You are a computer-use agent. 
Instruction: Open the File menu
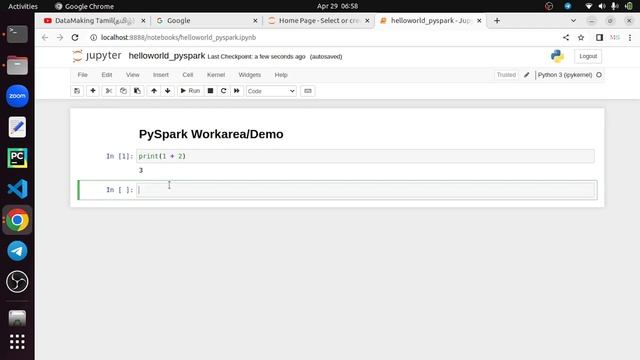click(82, 75)
